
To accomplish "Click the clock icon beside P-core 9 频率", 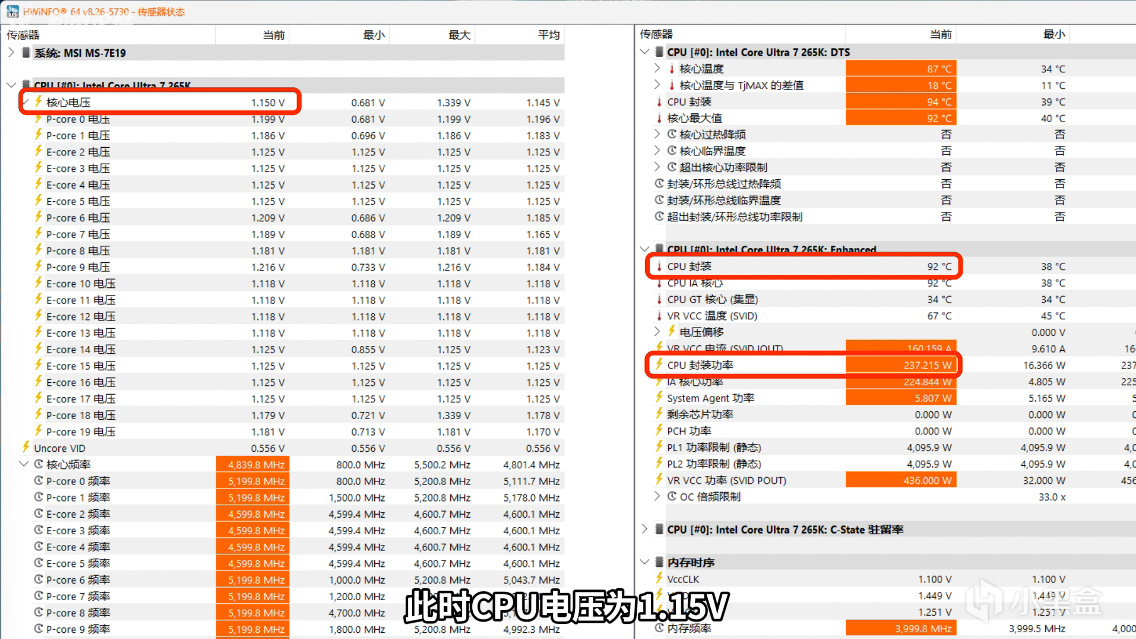I will [x=38, y=629].
